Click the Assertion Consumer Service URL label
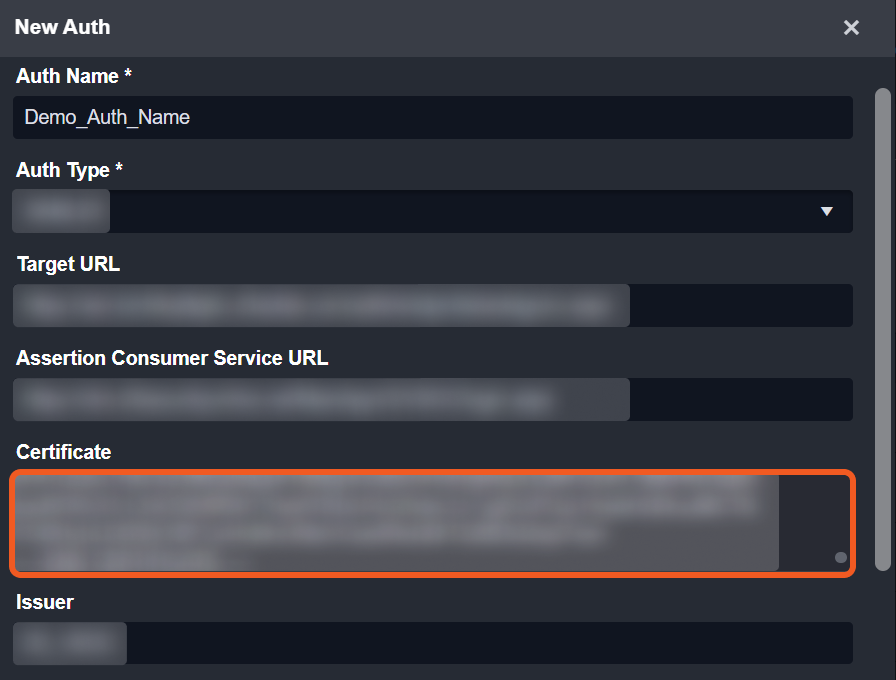 (x=172, y=358)
